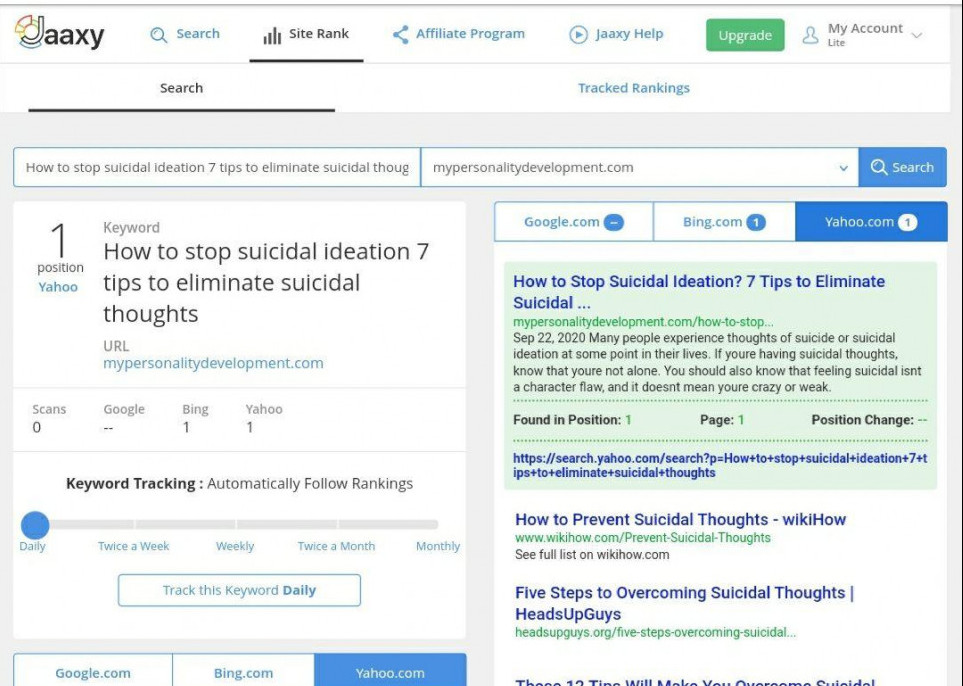The width and height of the screenshot is (963, 686).
Task: Open www.wikihow.com/Prevent-Suicidal-Thoughts URL
Action: click(x=642, y=538)
